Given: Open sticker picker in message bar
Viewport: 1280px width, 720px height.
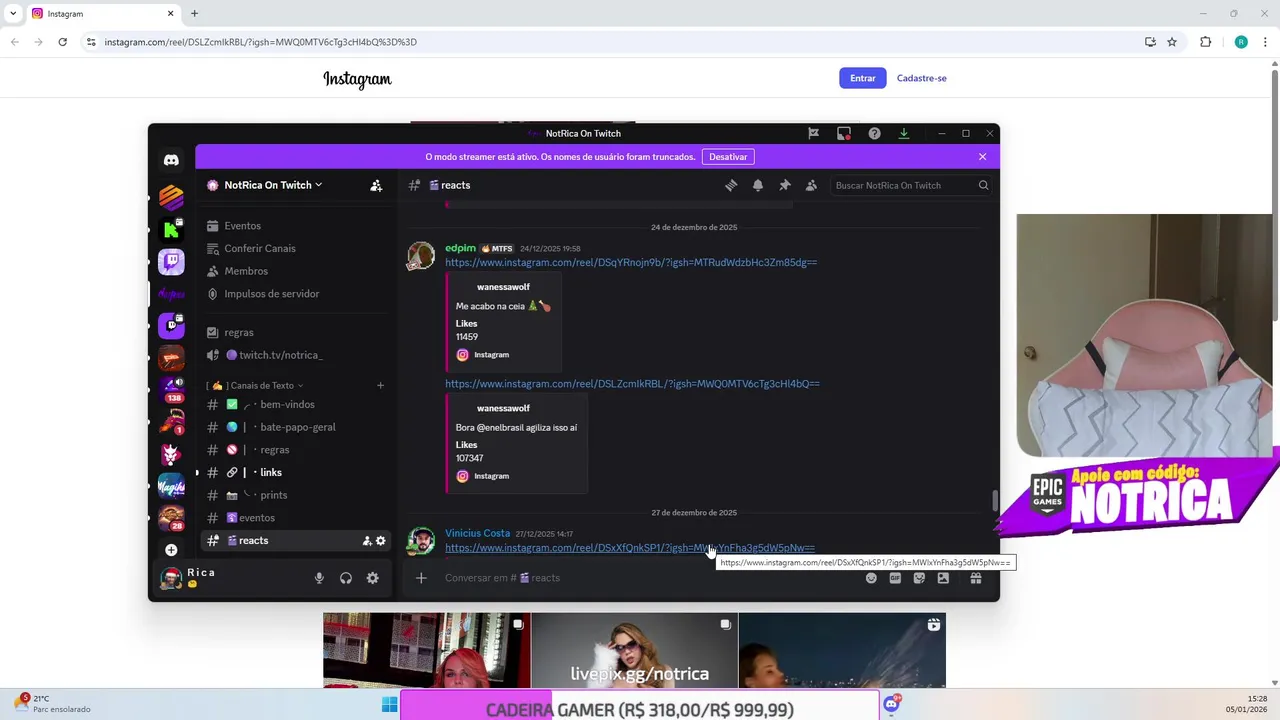Looking at the screenshot, I should [919, 578].
